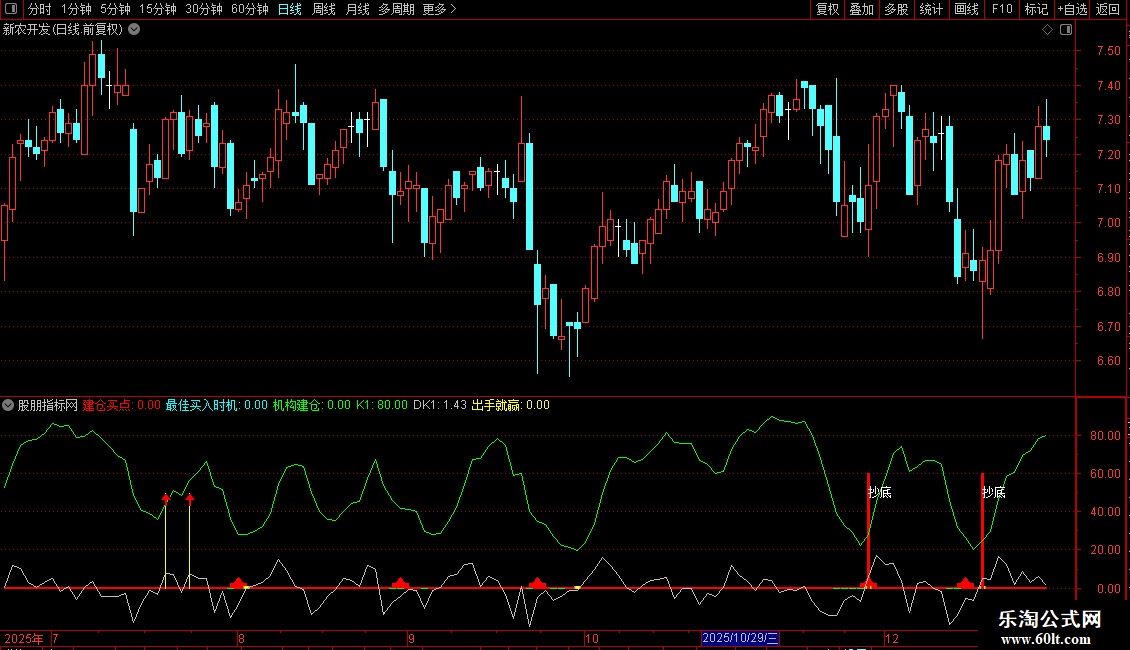
Task: Click the 叠加 overlay button
Action: pos(861,9)
